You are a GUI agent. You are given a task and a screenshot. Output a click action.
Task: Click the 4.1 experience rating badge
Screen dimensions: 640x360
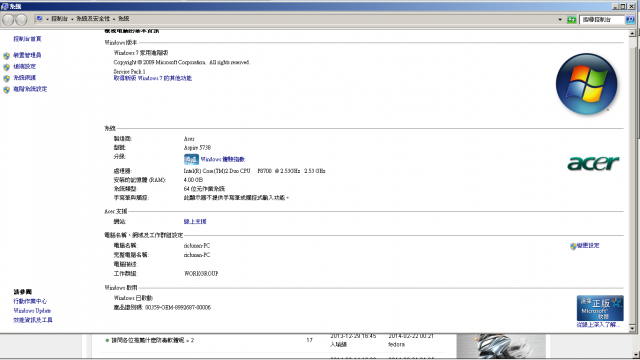click(191, 159)
